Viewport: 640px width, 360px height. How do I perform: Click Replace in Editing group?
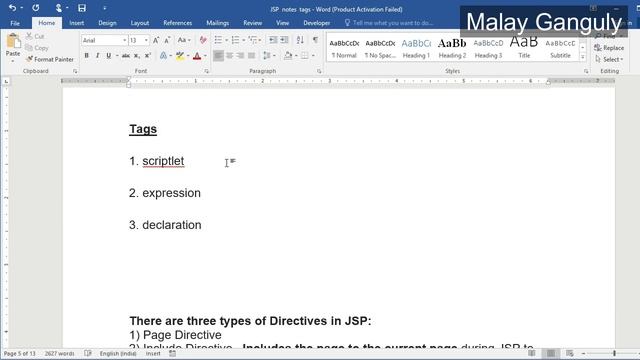tap(609, 48)
